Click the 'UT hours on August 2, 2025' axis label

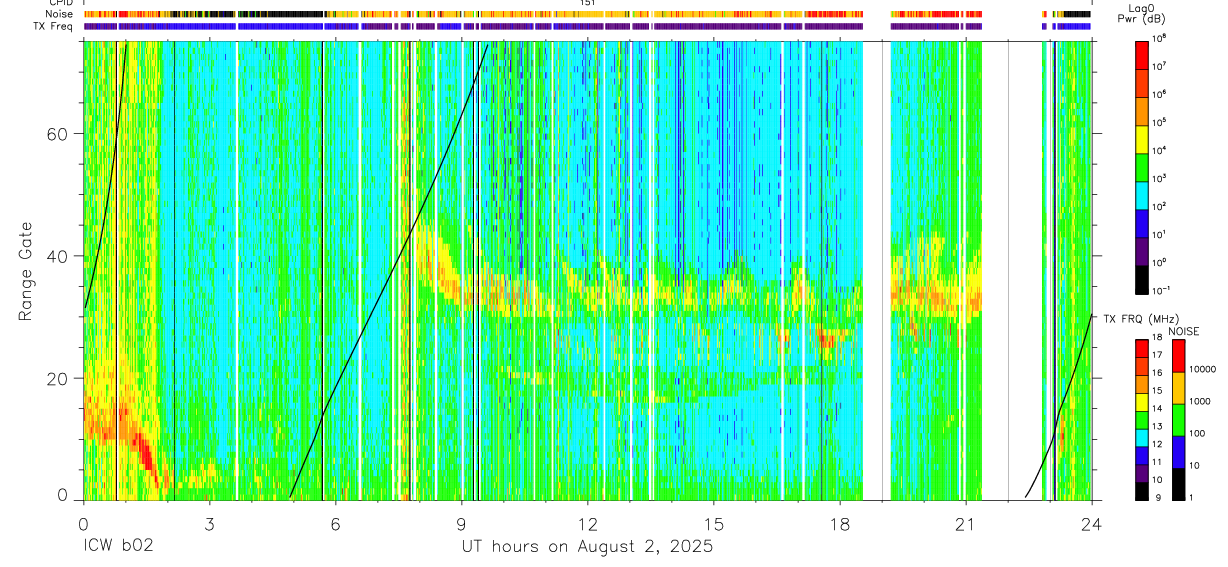(587, 547)
